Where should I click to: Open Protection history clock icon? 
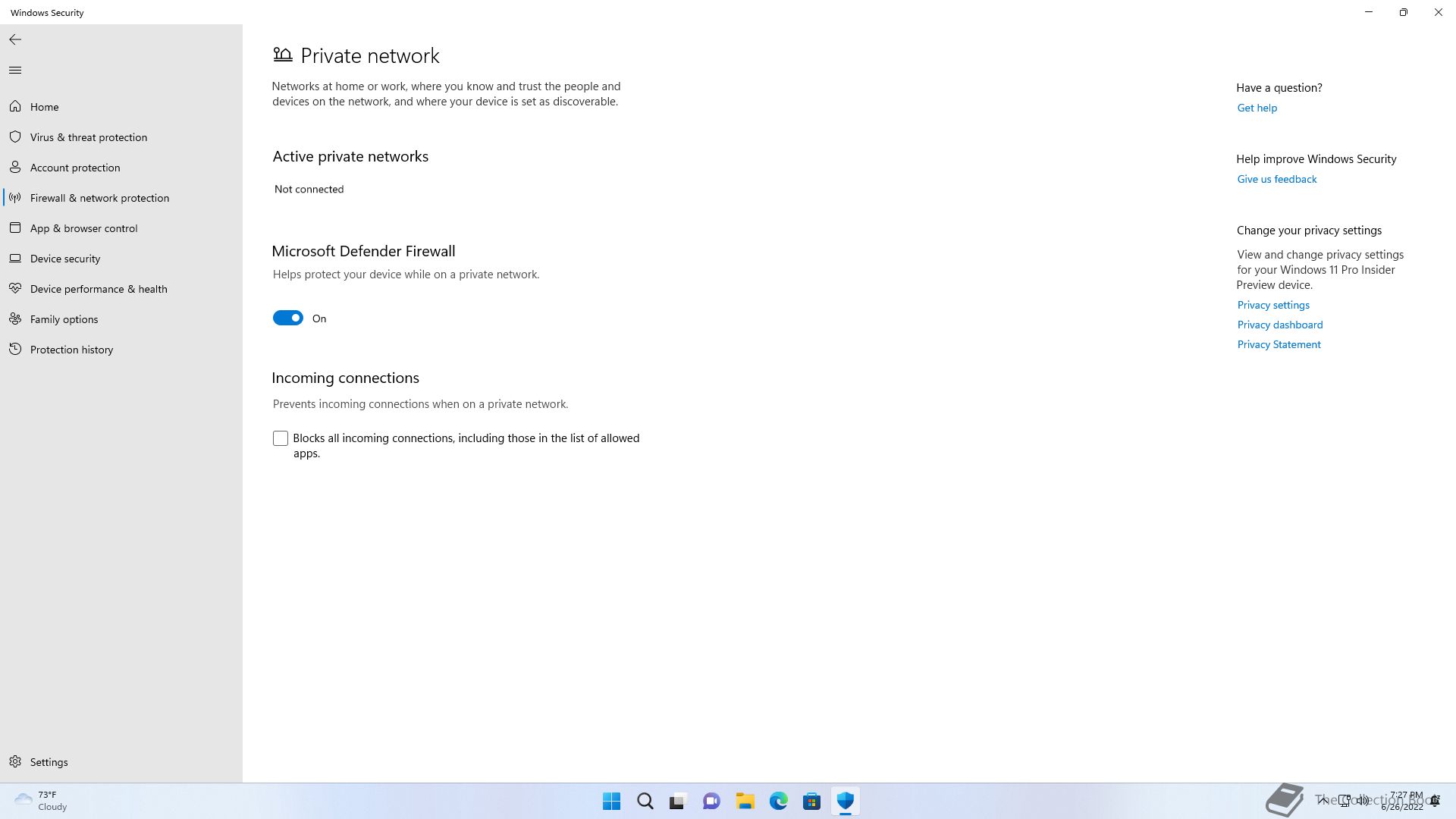(15, 350)
